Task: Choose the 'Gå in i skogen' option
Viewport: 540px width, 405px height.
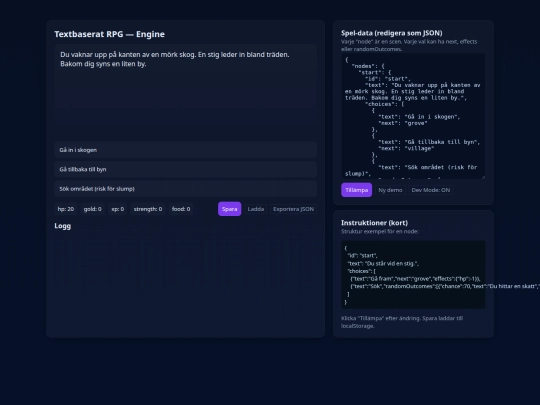Action: (x=185, y=150)
